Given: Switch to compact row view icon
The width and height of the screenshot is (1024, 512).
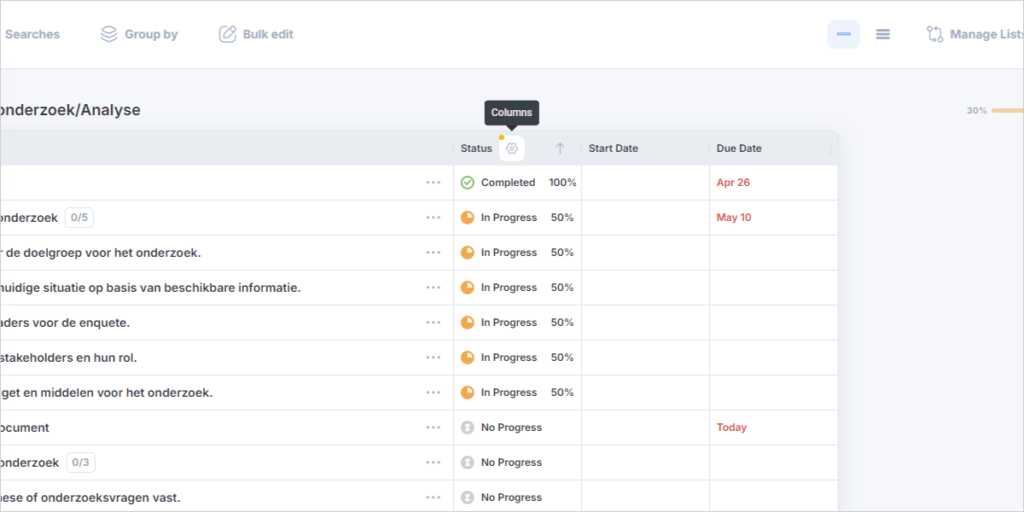Looking at the screenshot, I should (x=843, y=34).
